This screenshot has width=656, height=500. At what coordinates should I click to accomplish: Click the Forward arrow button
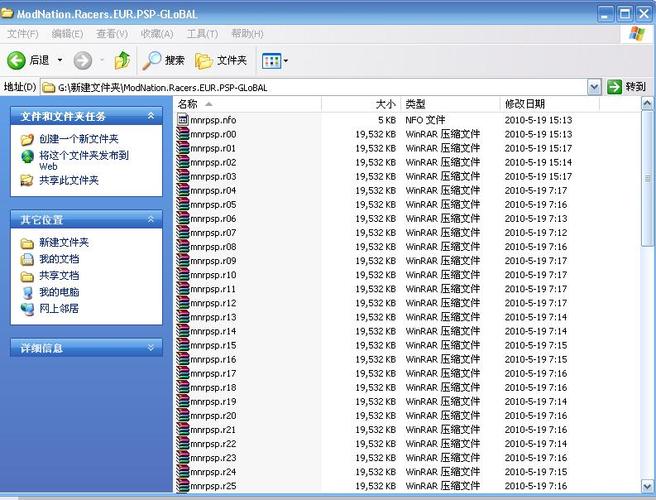pos(83,61)
